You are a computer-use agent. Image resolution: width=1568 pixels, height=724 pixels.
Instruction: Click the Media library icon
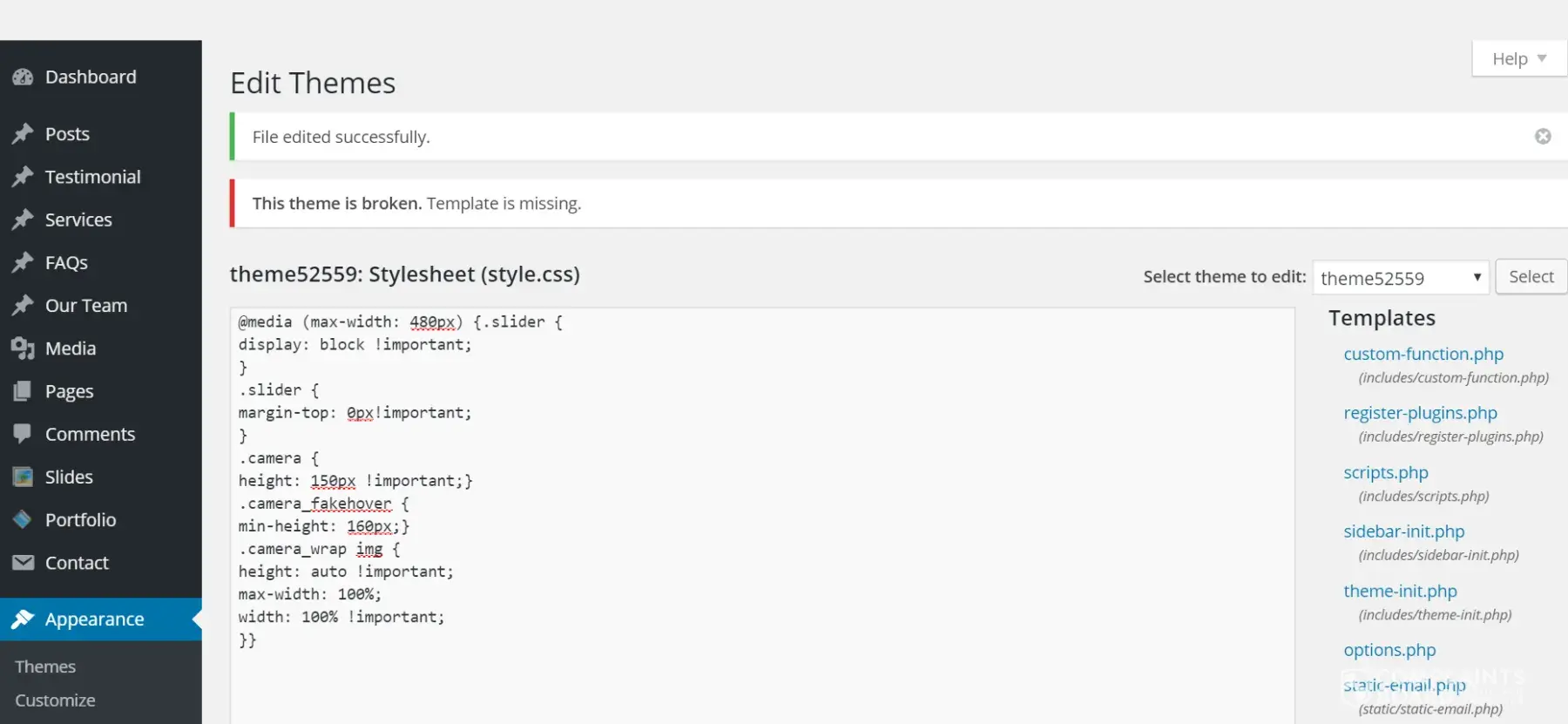click(x=23, y=348)
